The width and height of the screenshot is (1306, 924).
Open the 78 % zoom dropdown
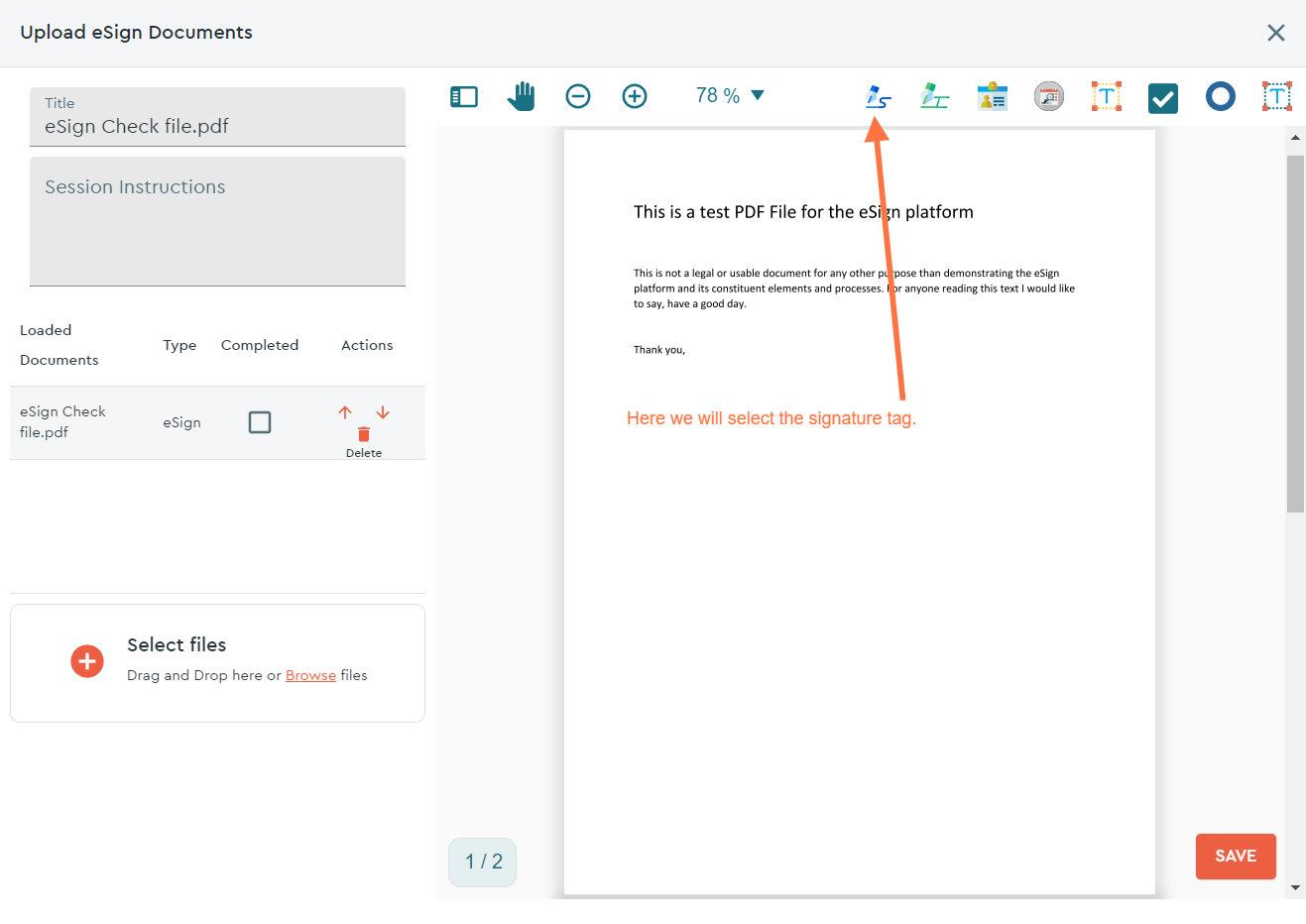pyautogui.click(x=730, y=95)
